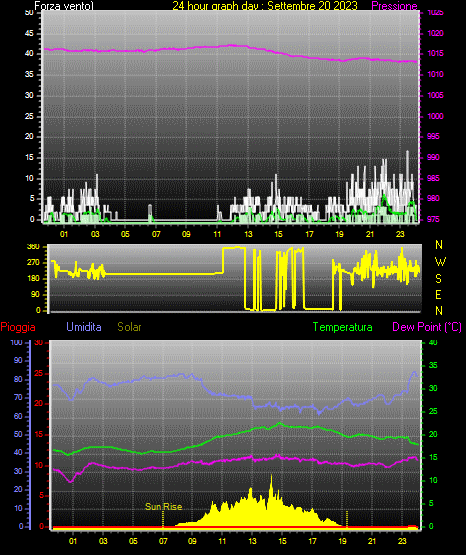Click the red 25 rain axis value
This screenshot has width=466, height=555.
click(x=39, y=373)
